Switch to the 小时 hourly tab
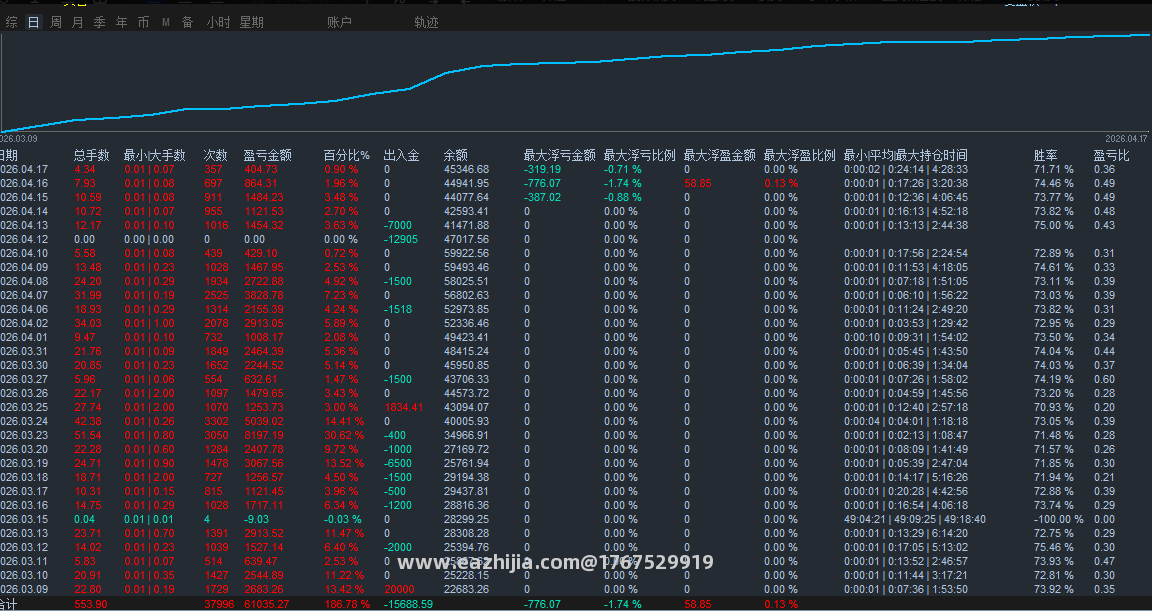Image resolution: width=1152 pixels, height=611 pixels. click(x=218, y=23)
